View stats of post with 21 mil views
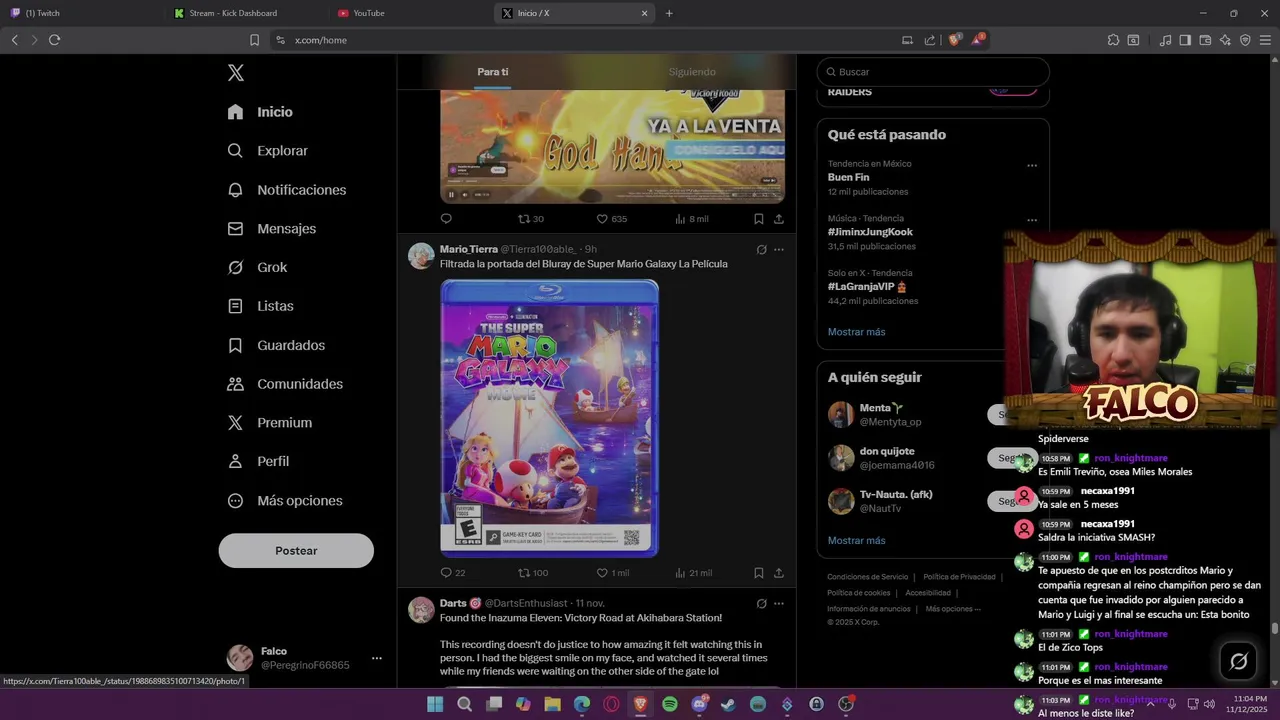 [694, 573]
